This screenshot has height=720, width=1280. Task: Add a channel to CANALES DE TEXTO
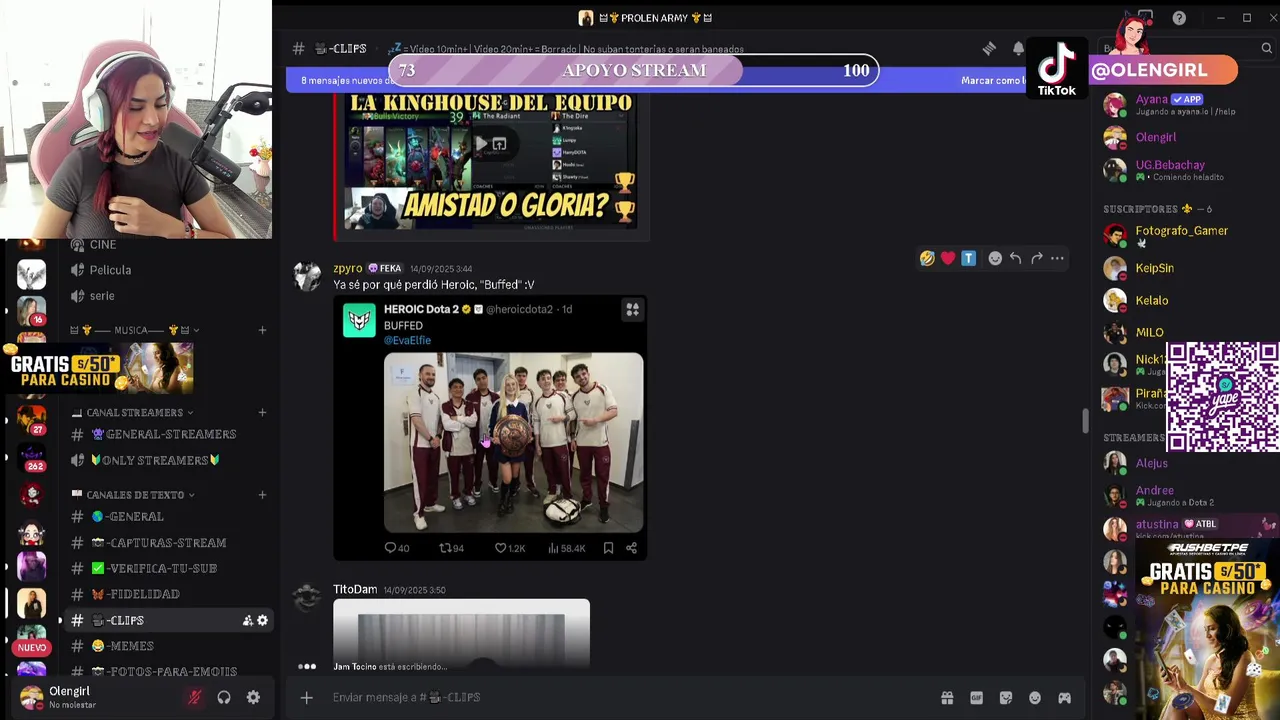tap(262, 495)
